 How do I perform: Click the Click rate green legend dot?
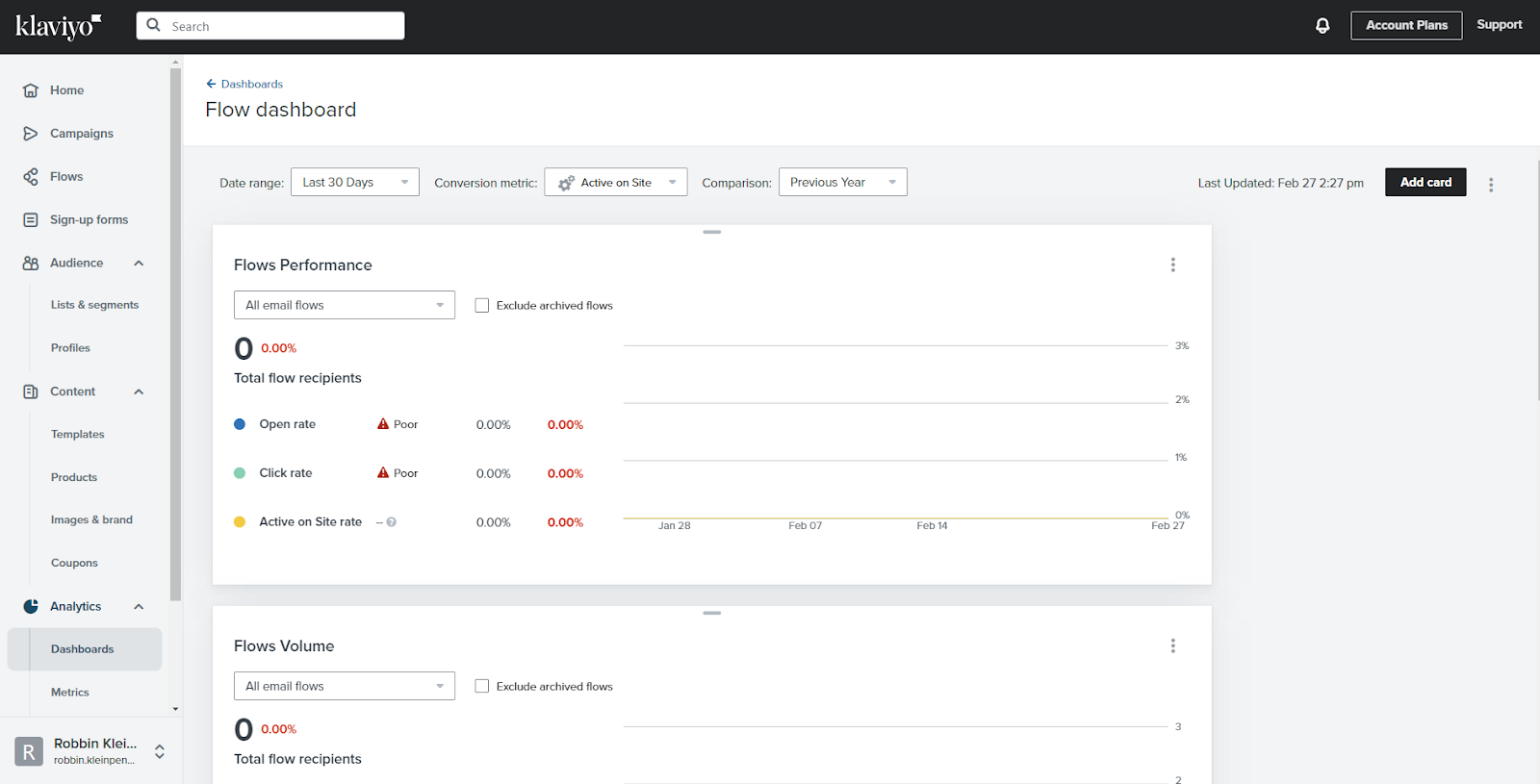tap(240, 473)
